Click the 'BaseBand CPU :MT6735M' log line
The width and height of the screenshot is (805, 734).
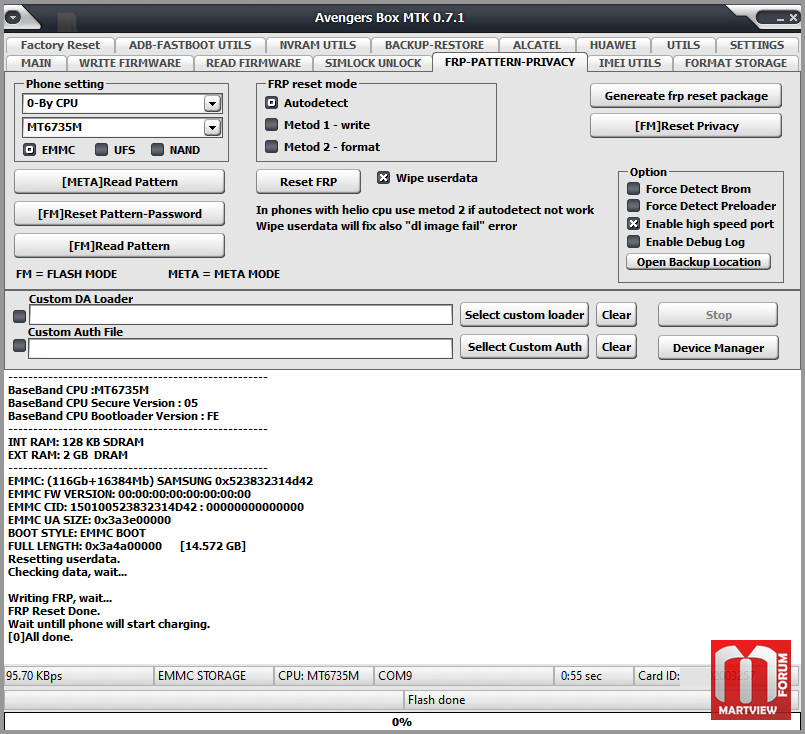pyautogui.click(x=79, y=390)
